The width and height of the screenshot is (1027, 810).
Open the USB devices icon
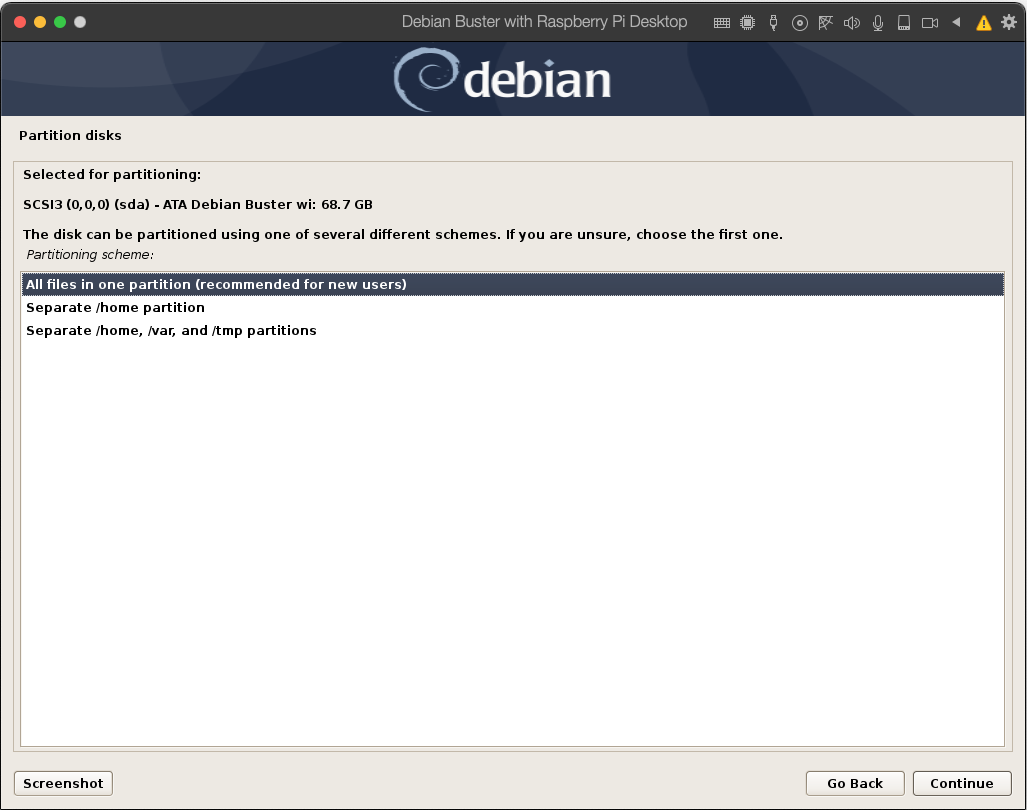tap(774, 23)
